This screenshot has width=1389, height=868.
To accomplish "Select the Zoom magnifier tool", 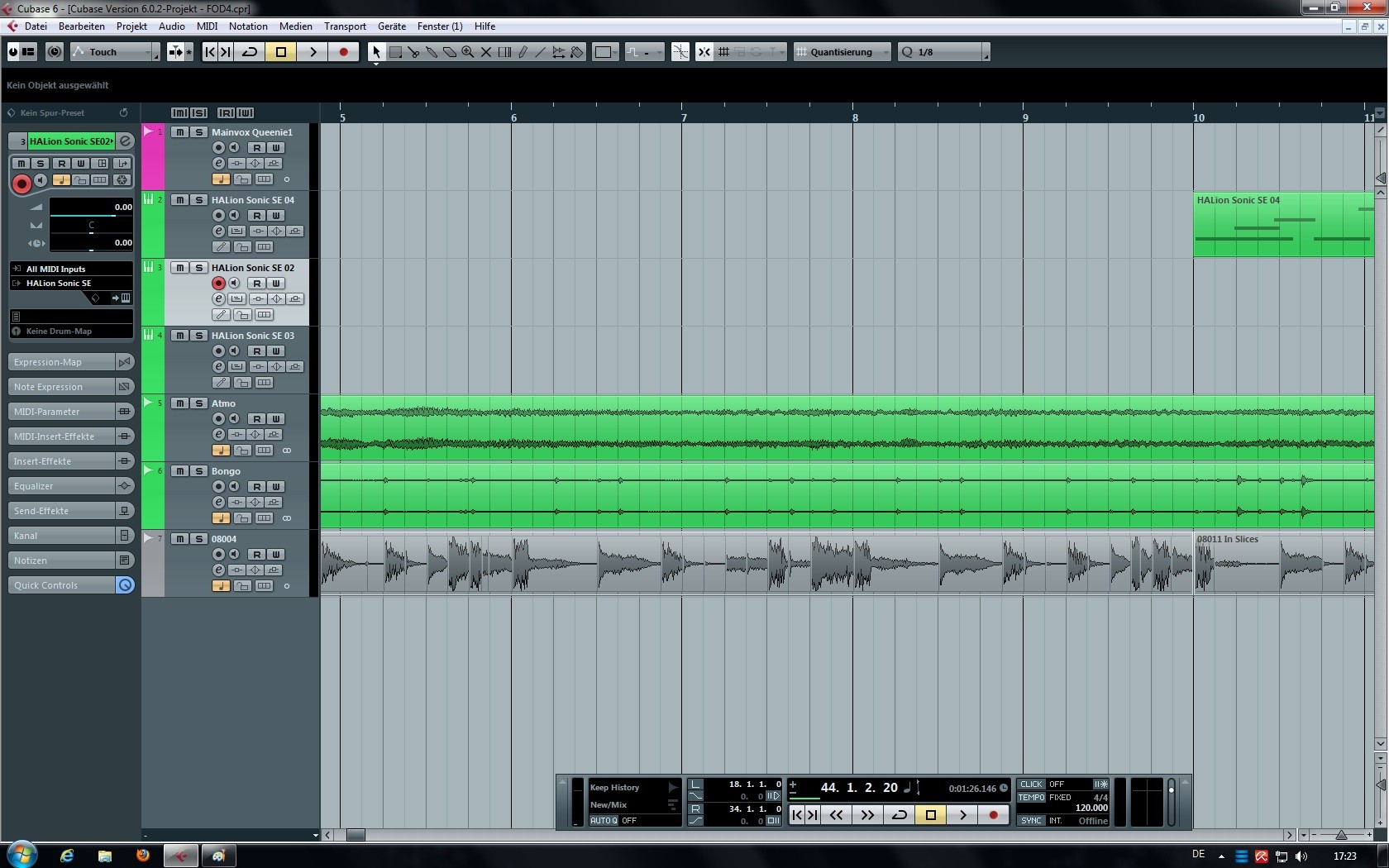I will click(x=468, y=52).
